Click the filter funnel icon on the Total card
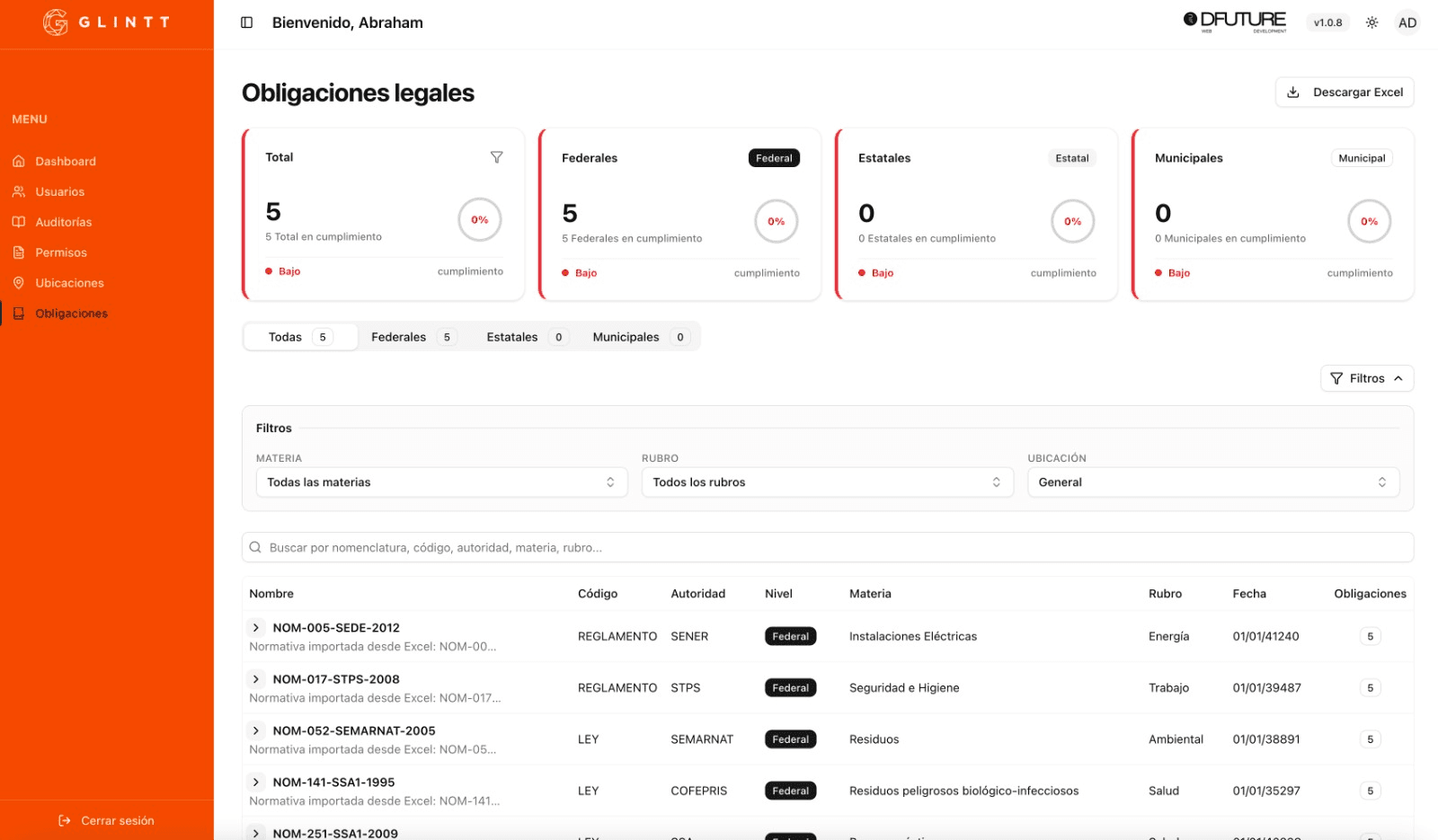1438x840 pixels. tap(497, 156)
